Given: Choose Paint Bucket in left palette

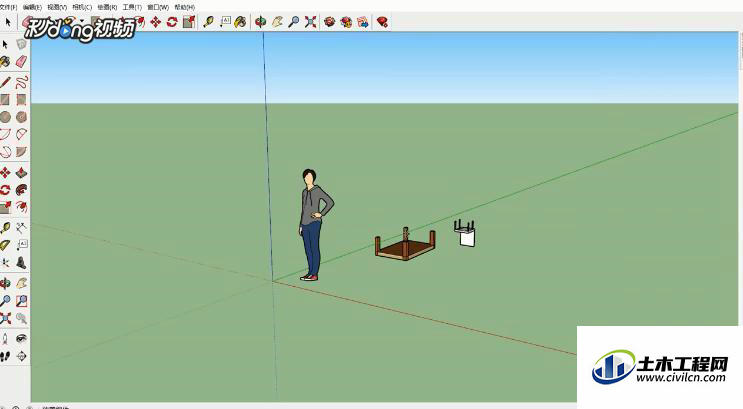Looking at the screenshot, I should (x=5, y=62).
